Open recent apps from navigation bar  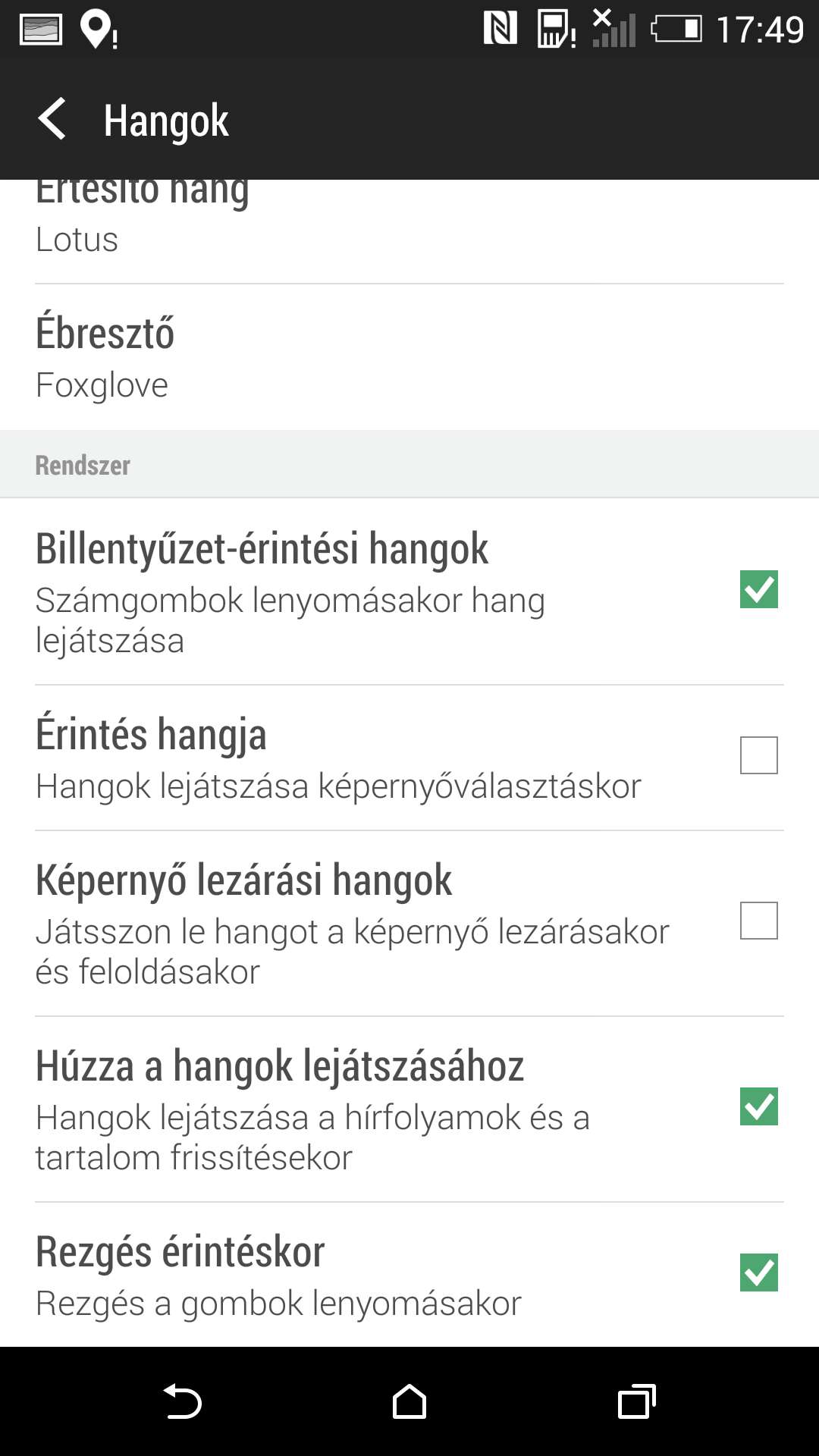pos(636,1401)
